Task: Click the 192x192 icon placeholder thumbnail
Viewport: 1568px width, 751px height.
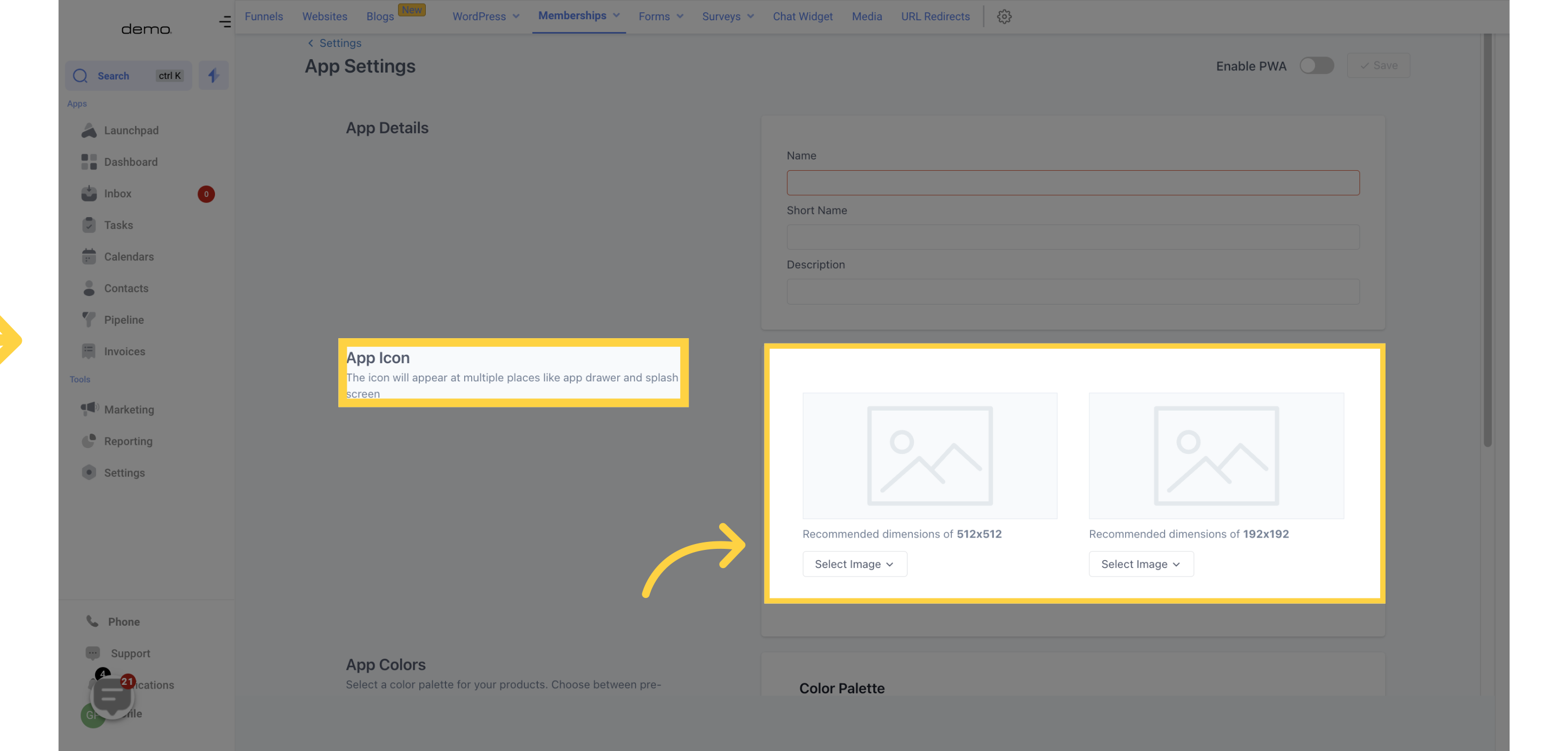Action: click(1216, 455)
